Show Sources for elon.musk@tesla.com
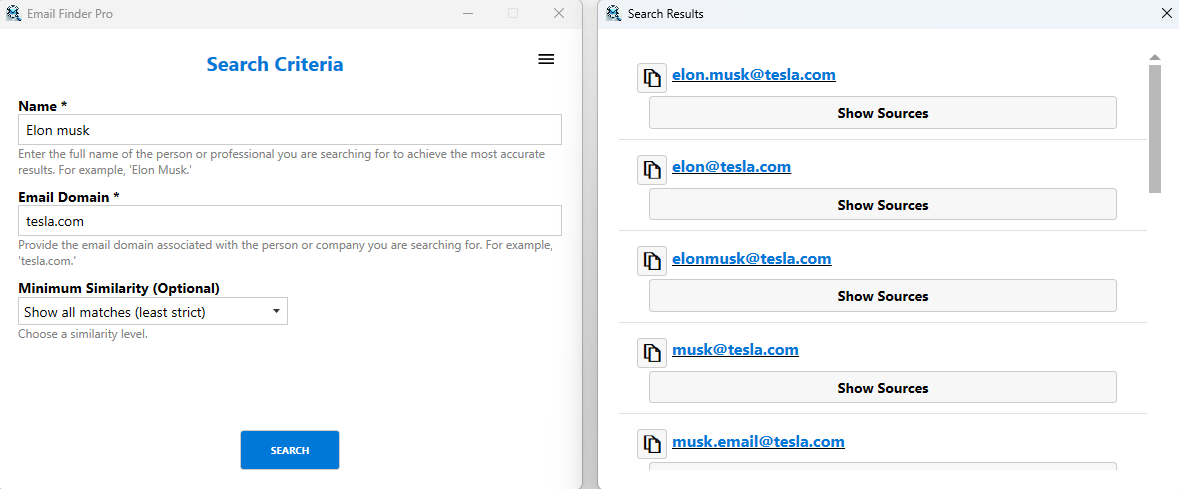 tap(883, 113)
